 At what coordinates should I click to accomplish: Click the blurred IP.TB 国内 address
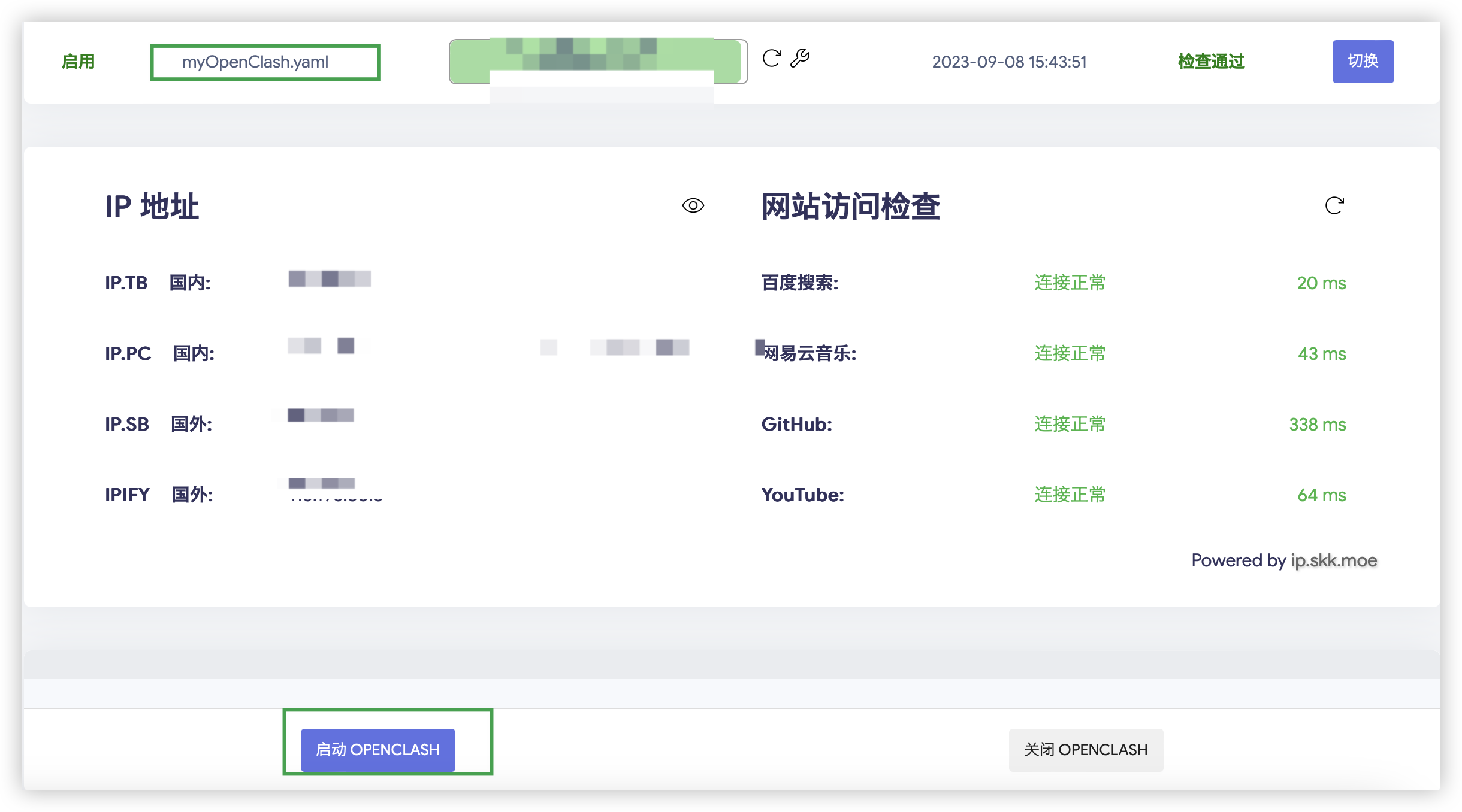tap(330, 279)
